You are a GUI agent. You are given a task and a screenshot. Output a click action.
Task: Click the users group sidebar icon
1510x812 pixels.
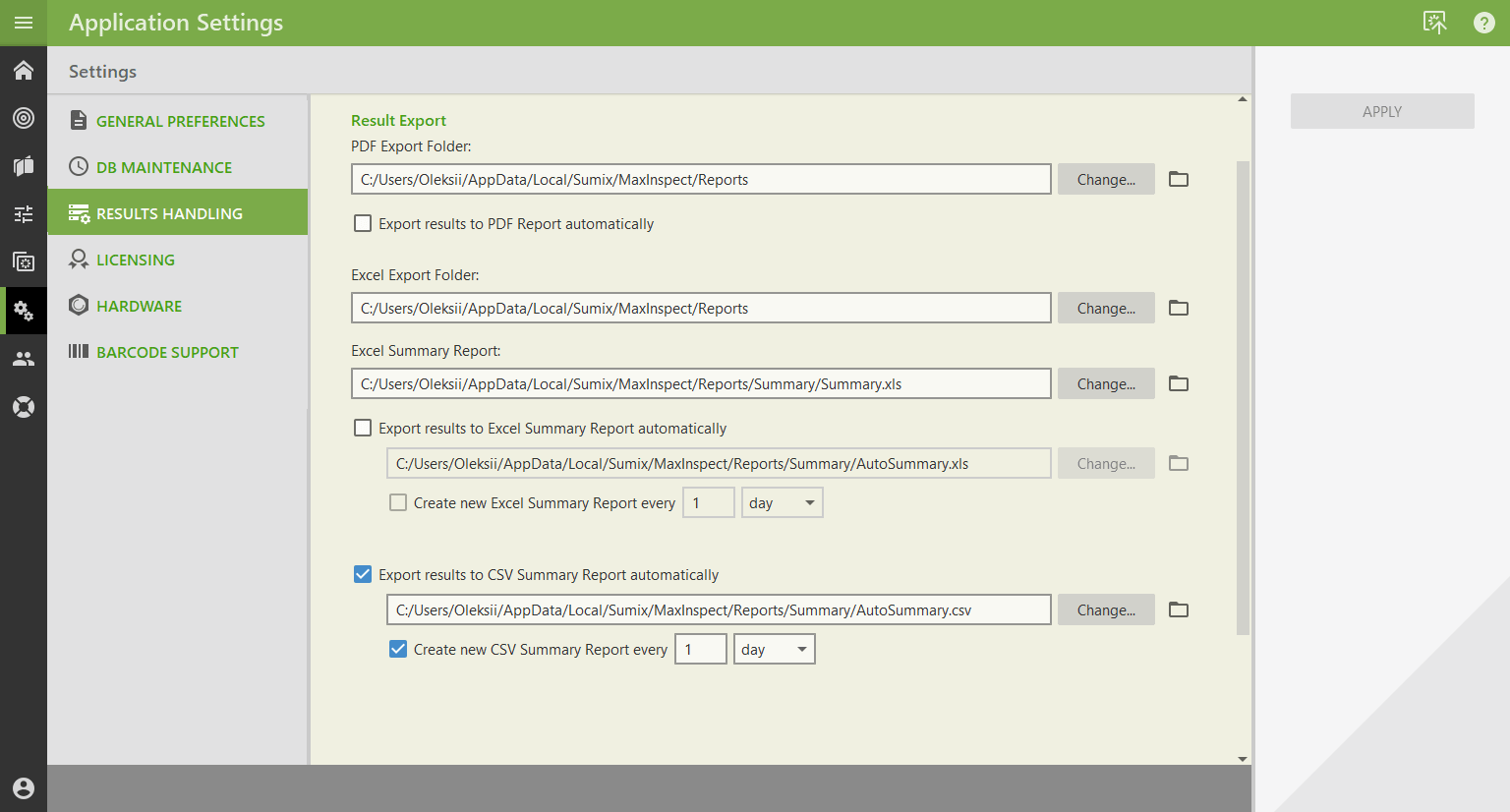pyautogui.click(x=24, y=359)
